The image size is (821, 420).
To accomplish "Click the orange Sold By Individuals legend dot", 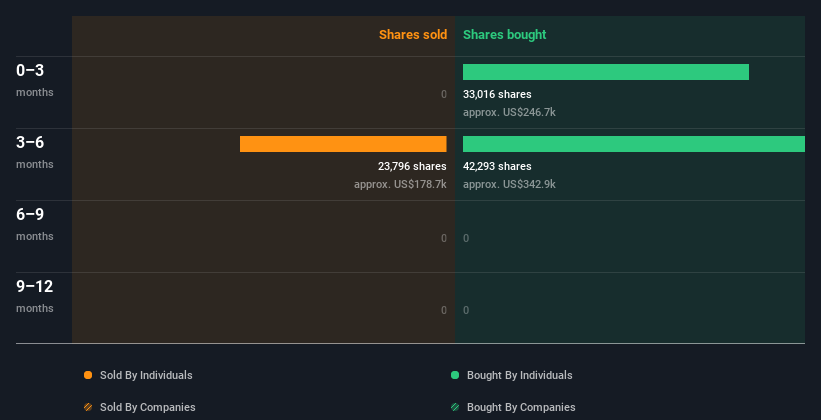I will (88, 375).
